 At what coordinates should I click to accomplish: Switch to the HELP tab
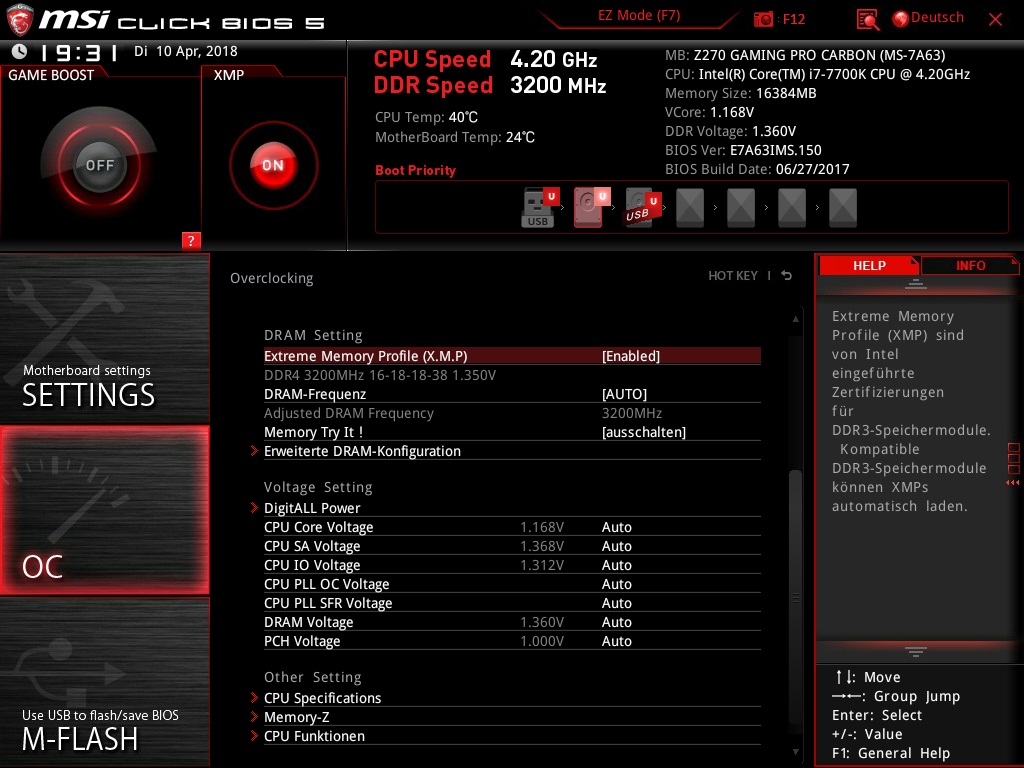pyautogui.click(x=869, y=266)
